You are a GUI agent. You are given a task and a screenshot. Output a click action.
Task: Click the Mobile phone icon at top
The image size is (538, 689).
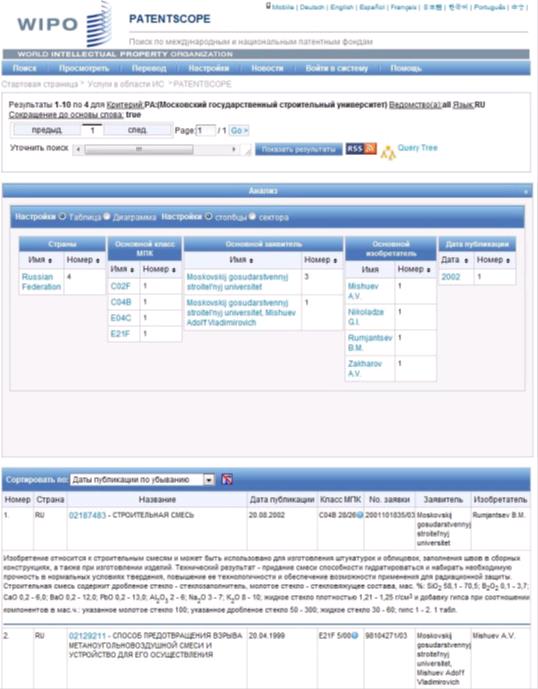(268, 6)
